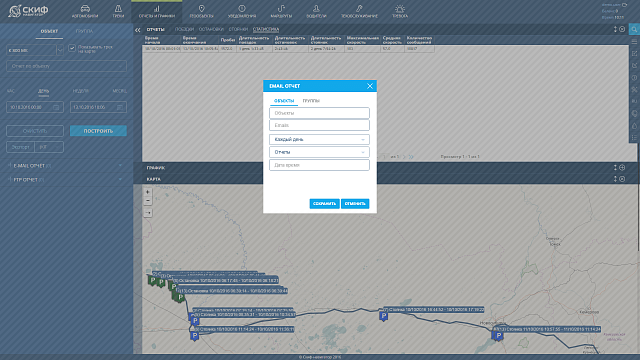The width and height of the screenshot is (640, 360).
Task: Open calendar icon in end date field
Action: click(120, 107)
